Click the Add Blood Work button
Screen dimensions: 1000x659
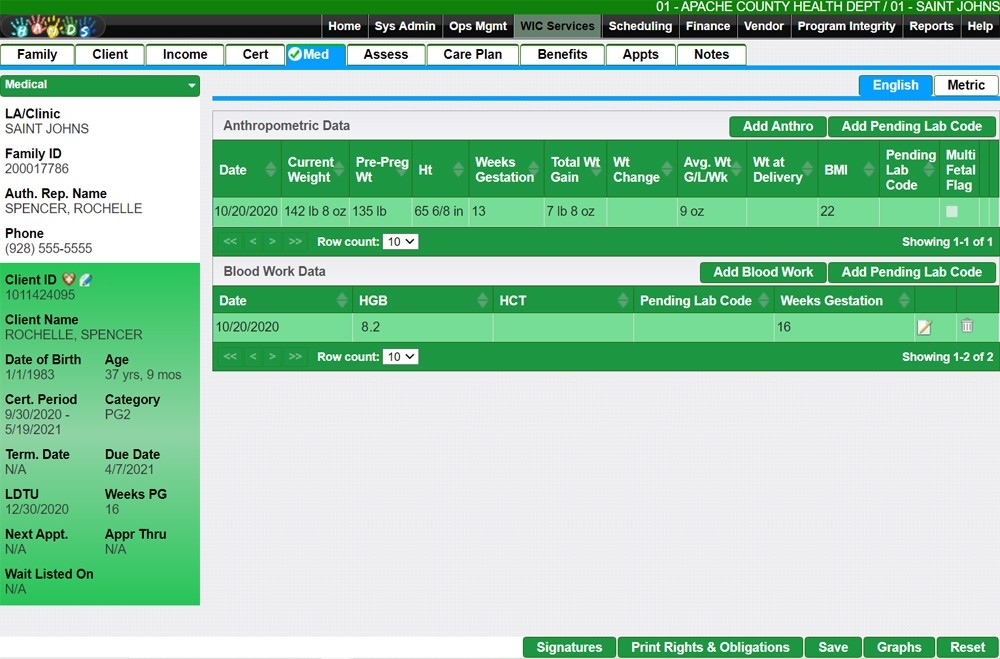(763, 272)
